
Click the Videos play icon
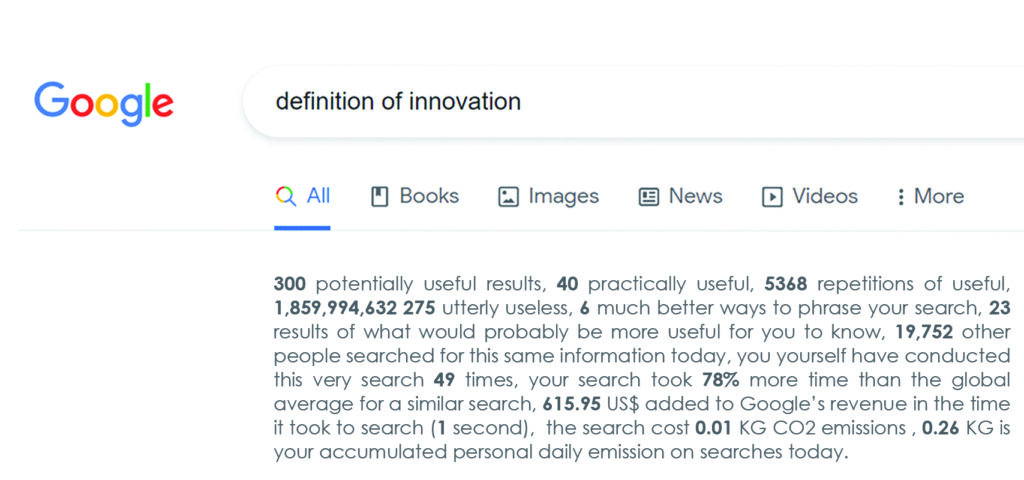pos(772,197)
